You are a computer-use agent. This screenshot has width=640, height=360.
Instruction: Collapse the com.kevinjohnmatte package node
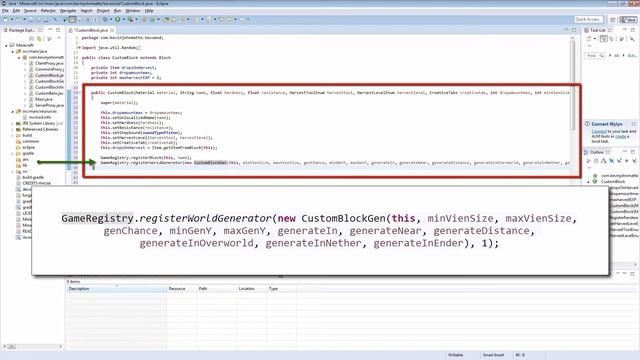coord(19,58)
